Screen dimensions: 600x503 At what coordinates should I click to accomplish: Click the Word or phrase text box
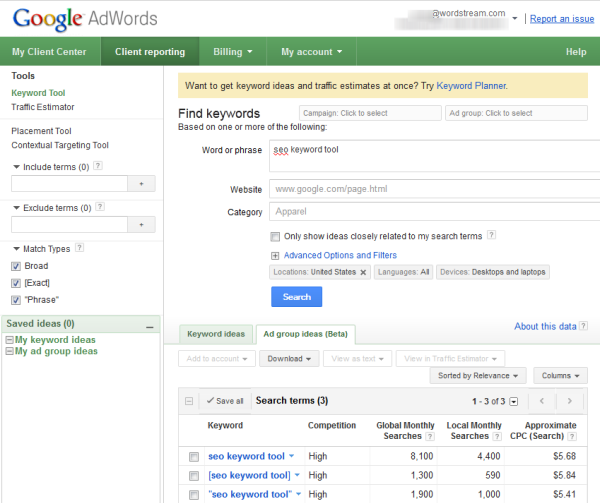pos(434,156)
